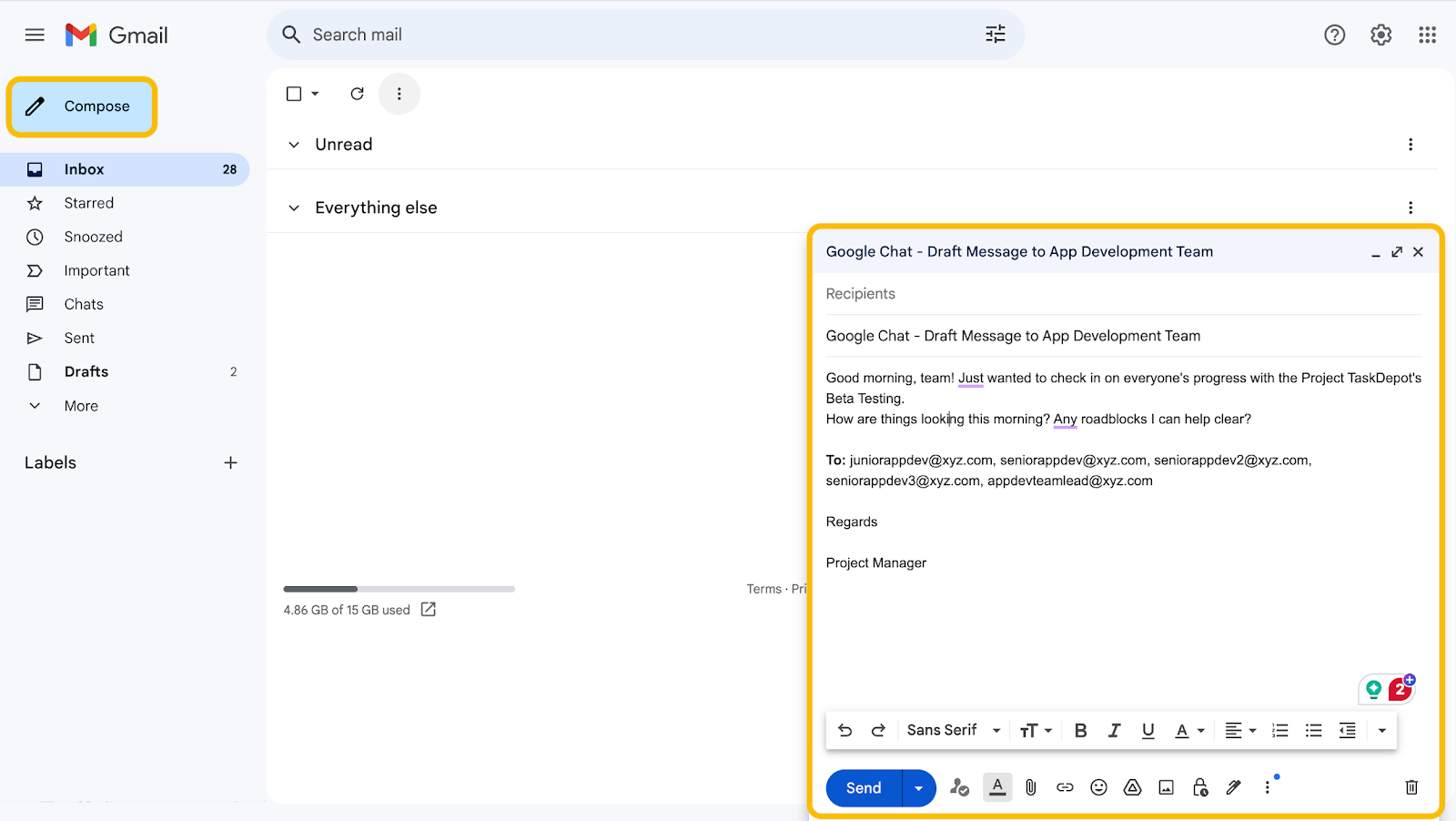Image resolution: width=1456 pixels, height=821 pixels.
Task: Insert a file from Google Drive
Action: click(1131, 787)
